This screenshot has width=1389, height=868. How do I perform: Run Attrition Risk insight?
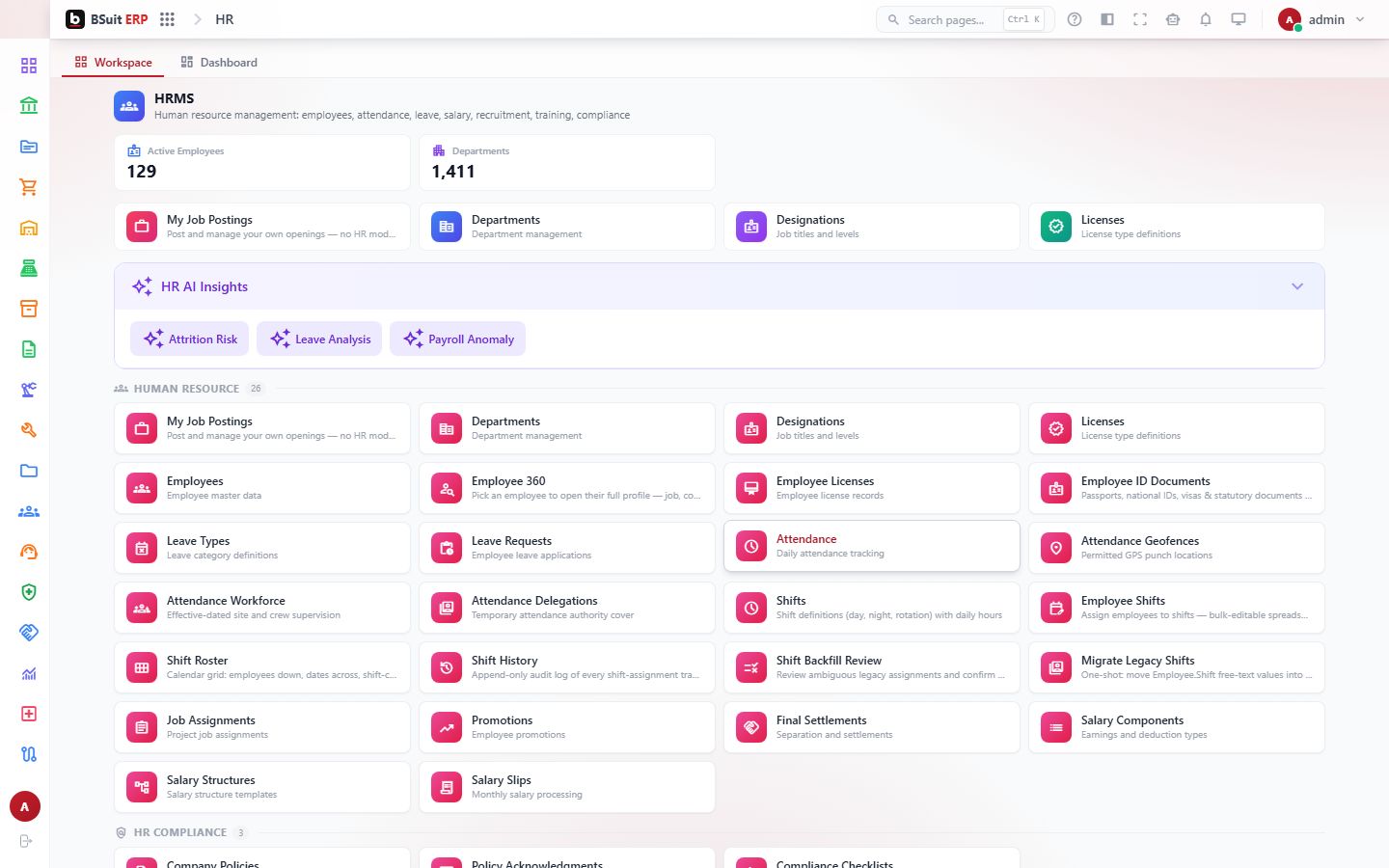(x=190, y=339)
